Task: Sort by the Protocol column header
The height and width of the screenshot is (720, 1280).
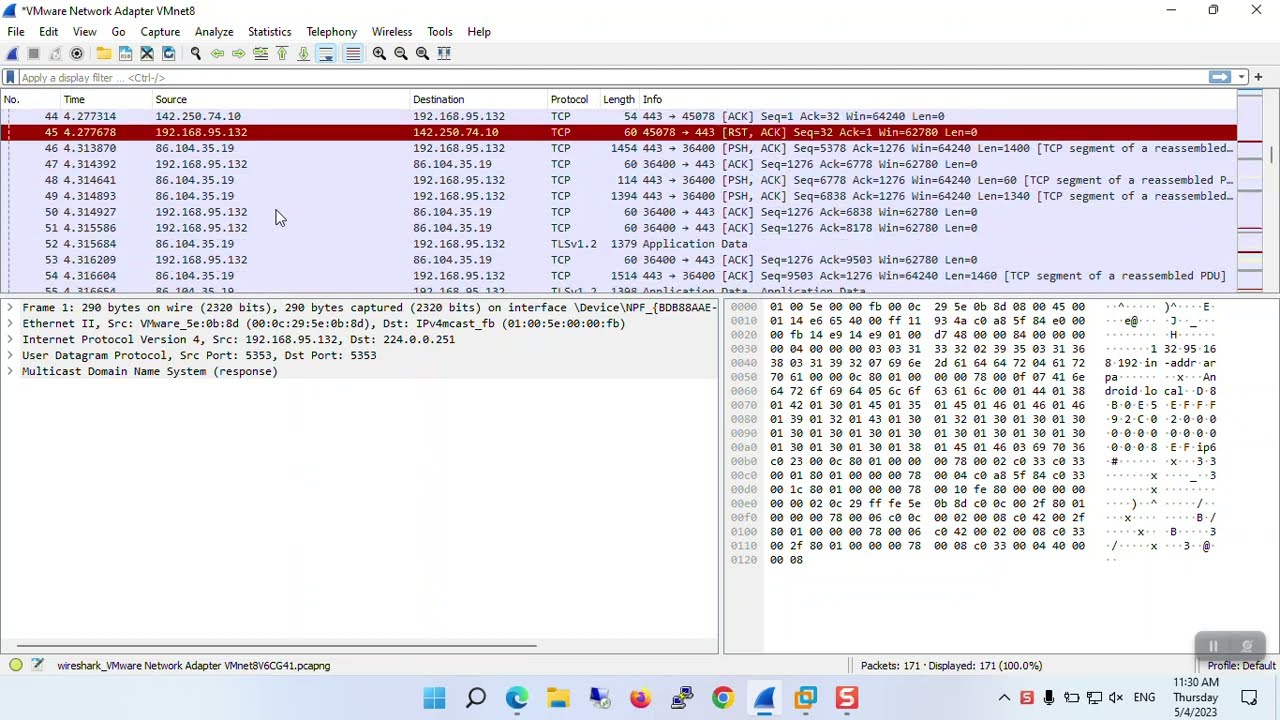Action: coord(572,99)
